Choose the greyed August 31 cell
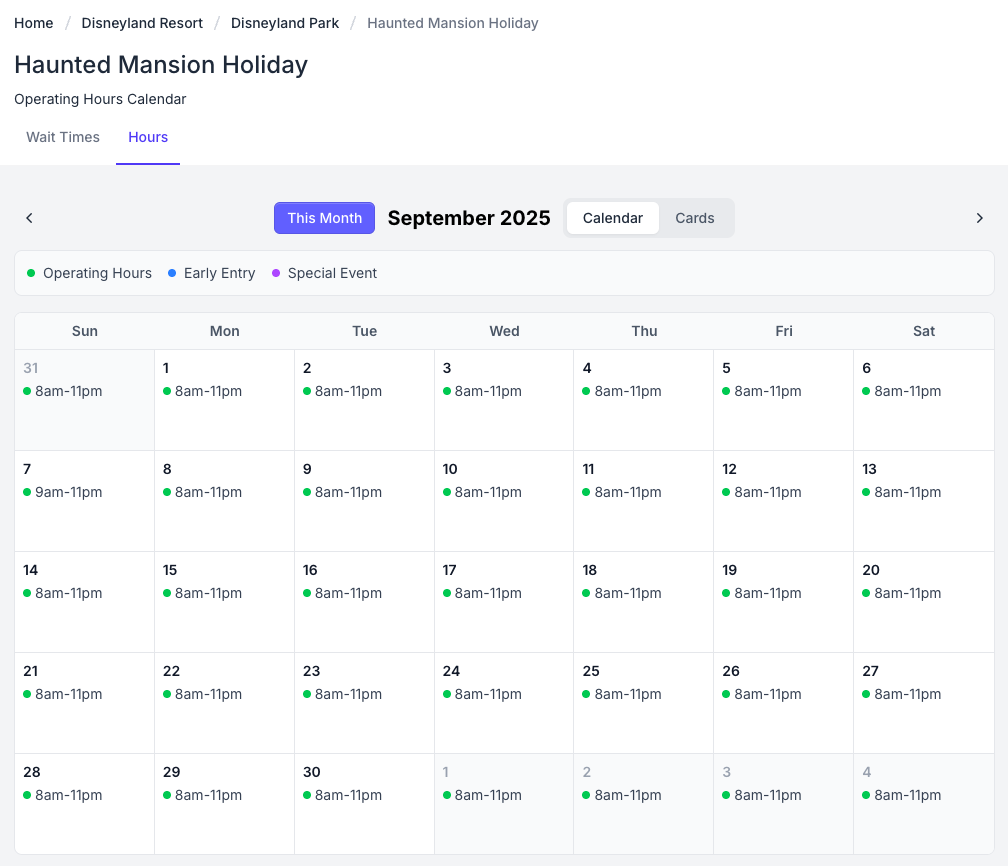Viewport: 1008px width, 866px height. 84,399
